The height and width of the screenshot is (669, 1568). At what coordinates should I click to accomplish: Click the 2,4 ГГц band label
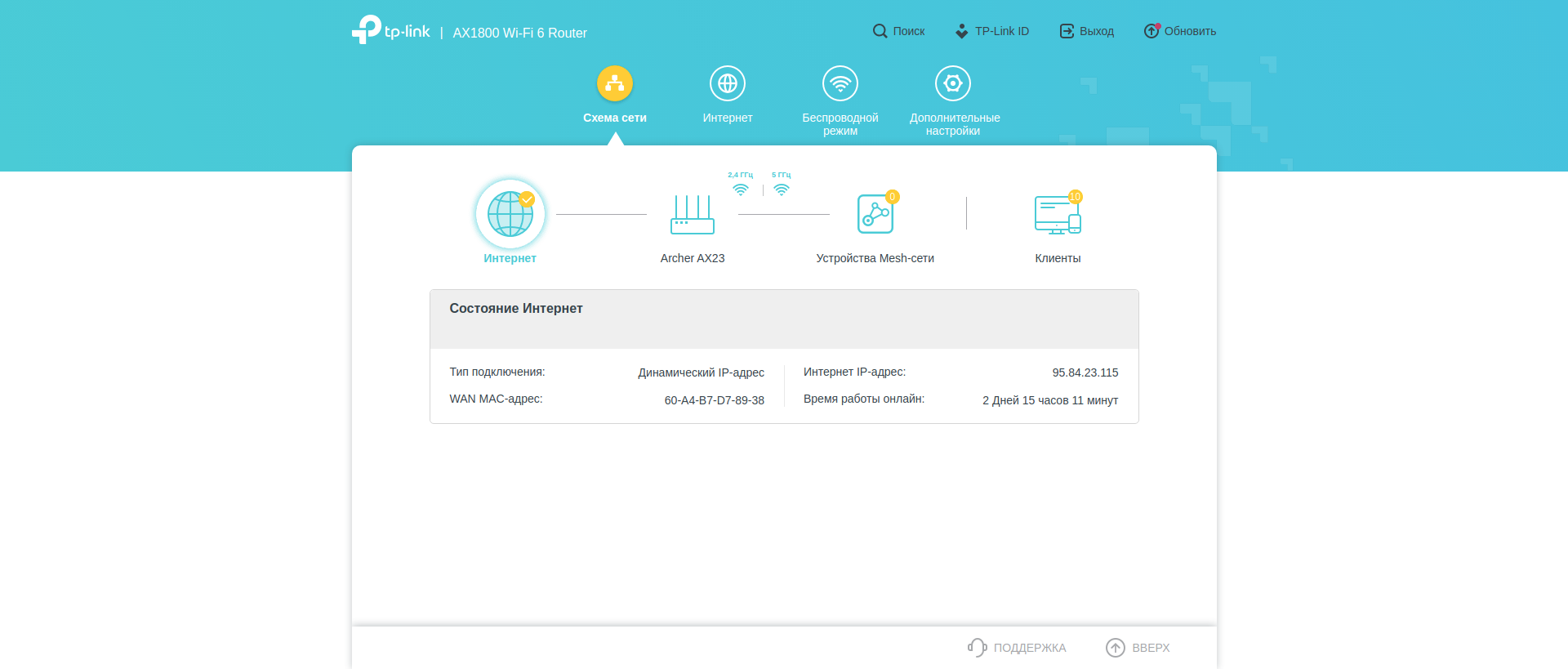[741, 175]
